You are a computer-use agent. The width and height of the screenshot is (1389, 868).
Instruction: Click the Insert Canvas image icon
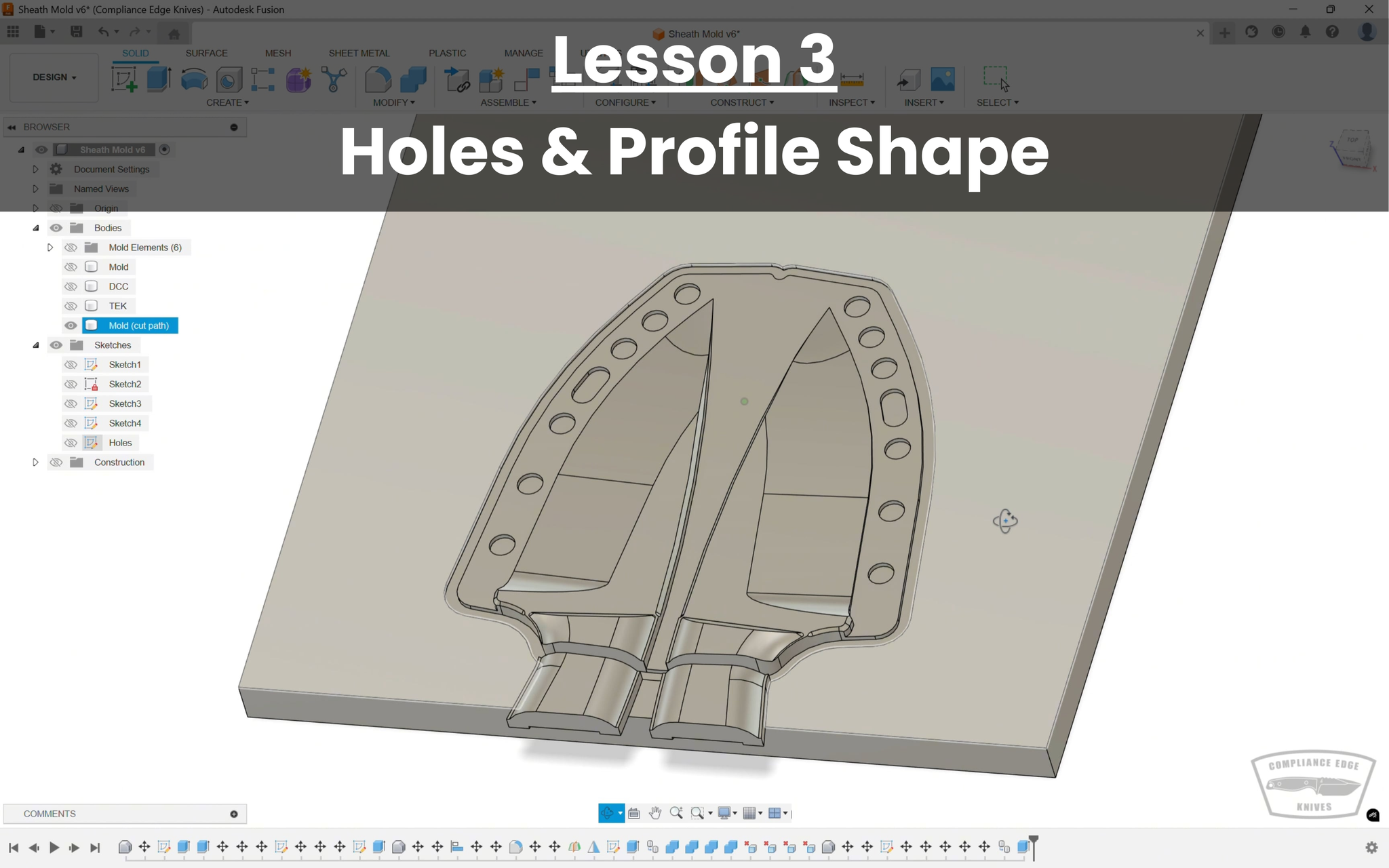942,79
